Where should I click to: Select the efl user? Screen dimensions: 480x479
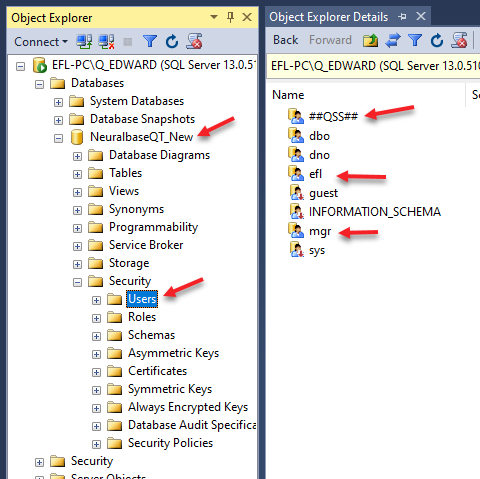(x=315, y=174)
